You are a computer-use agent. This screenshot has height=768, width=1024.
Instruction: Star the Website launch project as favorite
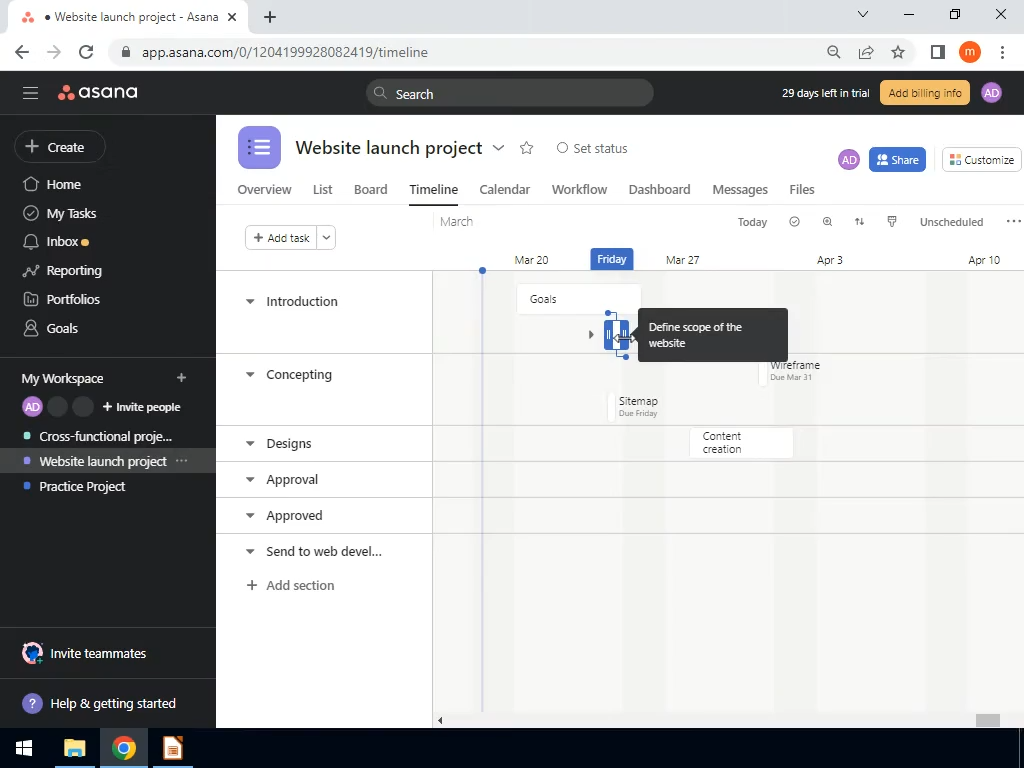click(526, 148)
